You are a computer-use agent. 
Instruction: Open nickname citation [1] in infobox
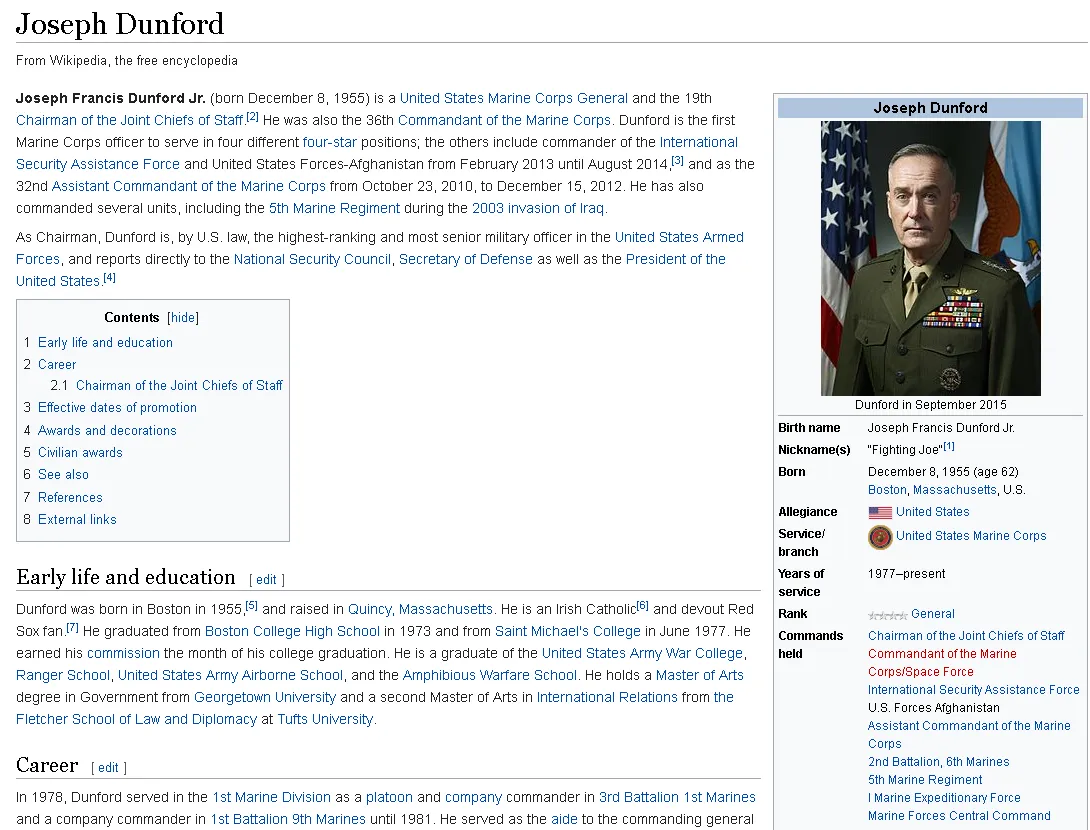point(949,447)
